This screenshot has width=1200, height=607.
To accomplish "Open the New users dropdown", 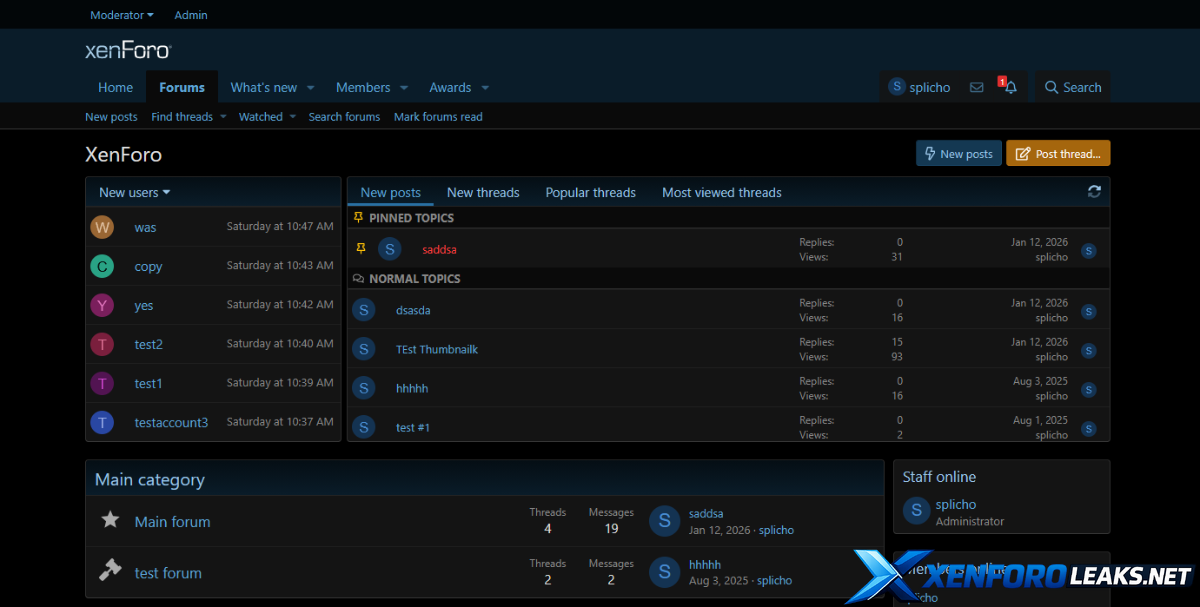I will [x=134, y=192].
